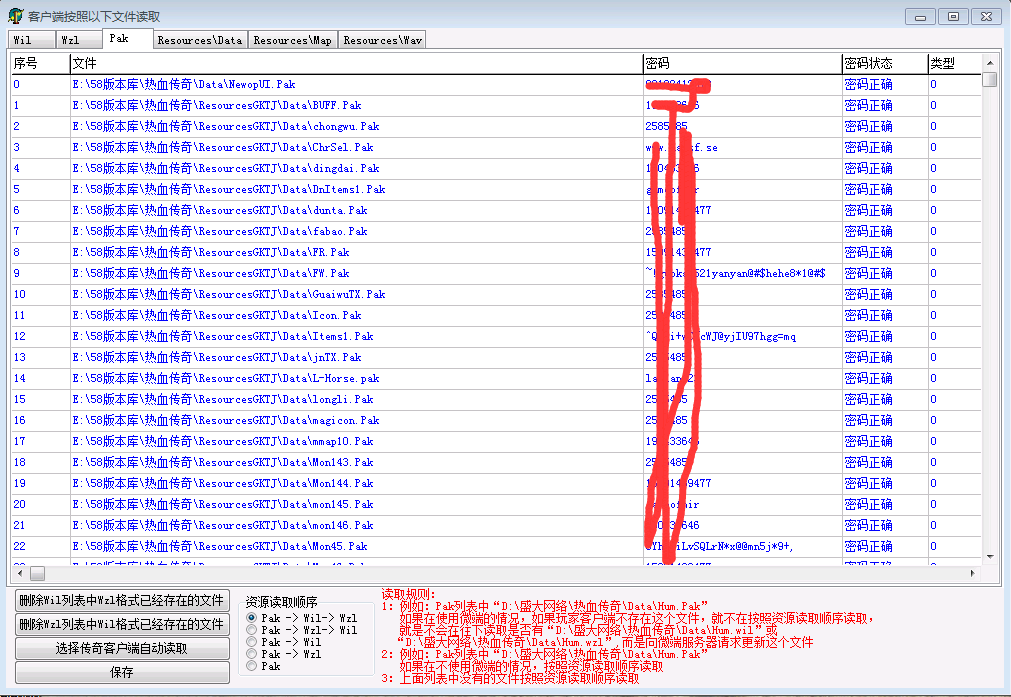
Task: Select the row for Items1.Pak
Action: point(496,336)
